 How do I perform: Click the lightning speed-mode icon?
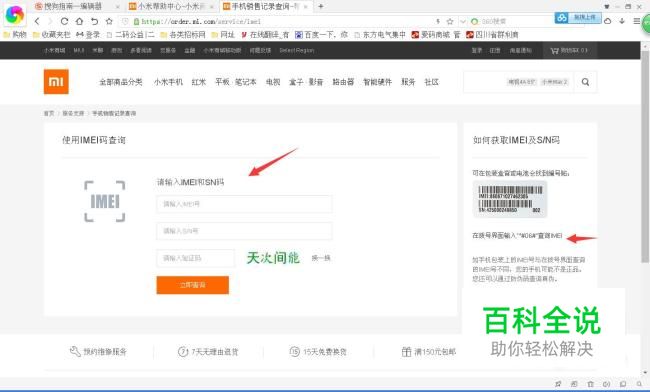point(438,21)
